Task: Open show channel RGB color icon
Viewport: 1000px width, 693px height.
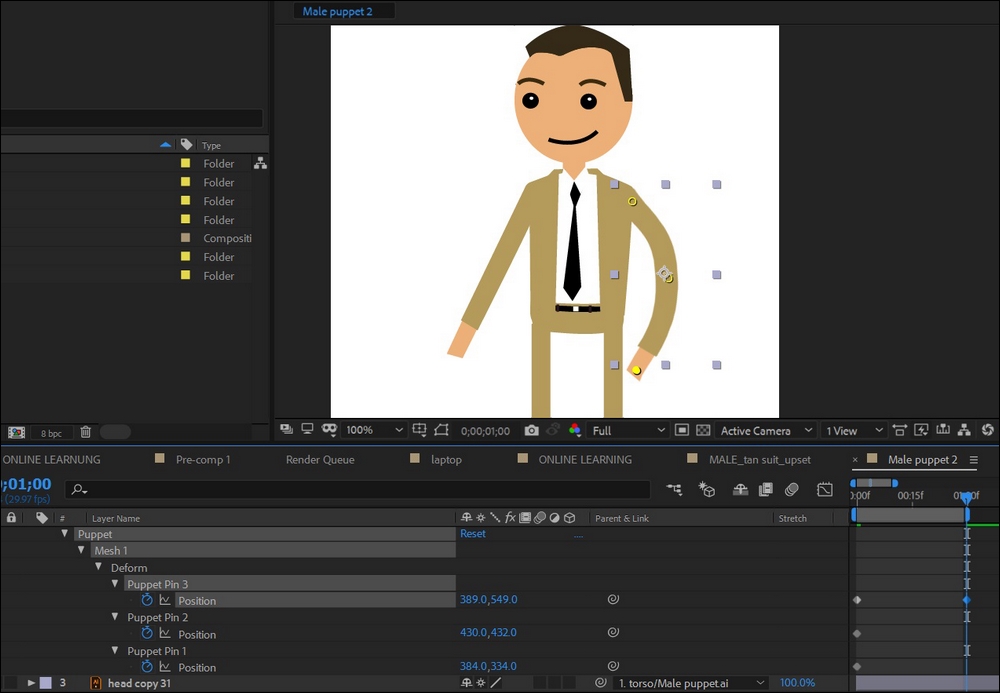Action: (575, 430)
